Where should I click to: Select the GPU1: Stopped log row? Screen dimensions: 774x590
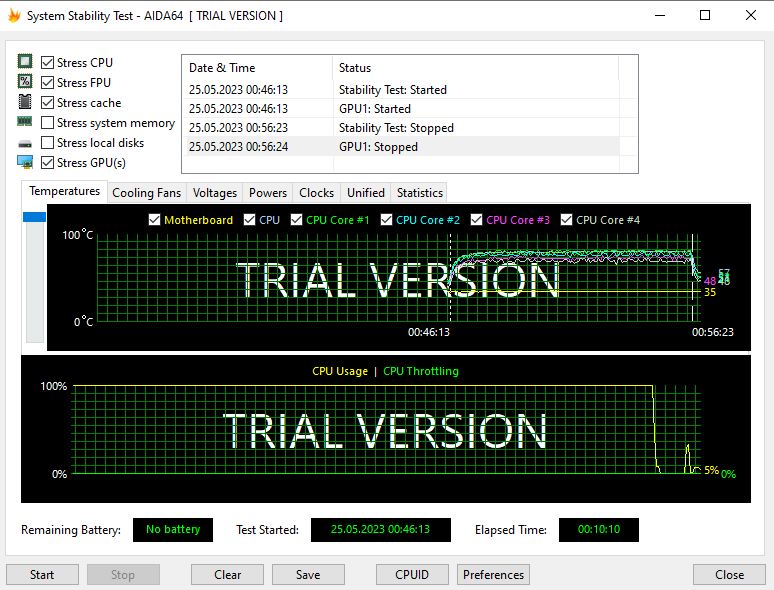pos(401,147)
